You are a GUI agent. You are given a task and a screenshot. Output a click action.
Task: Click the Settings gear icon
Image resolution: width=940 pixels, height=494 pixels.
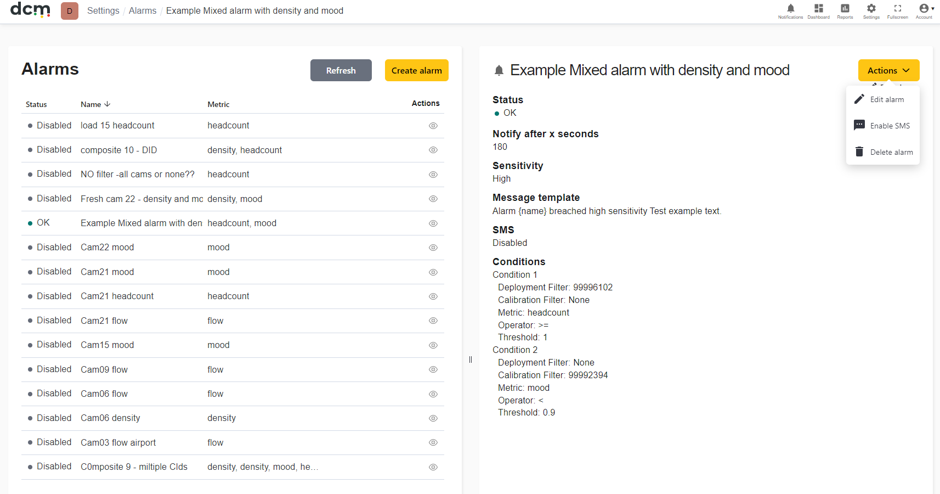[871, 10]
